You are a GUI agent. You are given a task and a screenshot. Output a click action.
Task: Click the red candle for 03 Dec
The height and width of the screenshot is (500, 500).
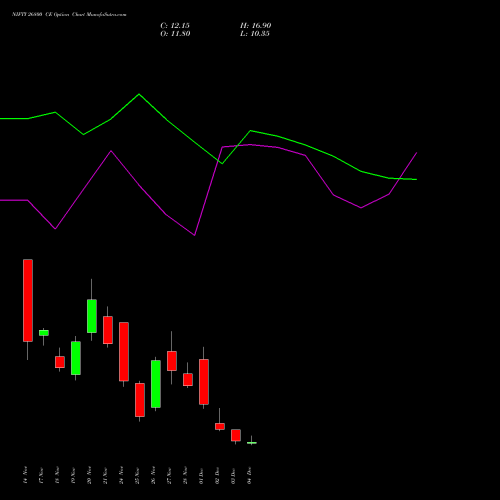236,435
